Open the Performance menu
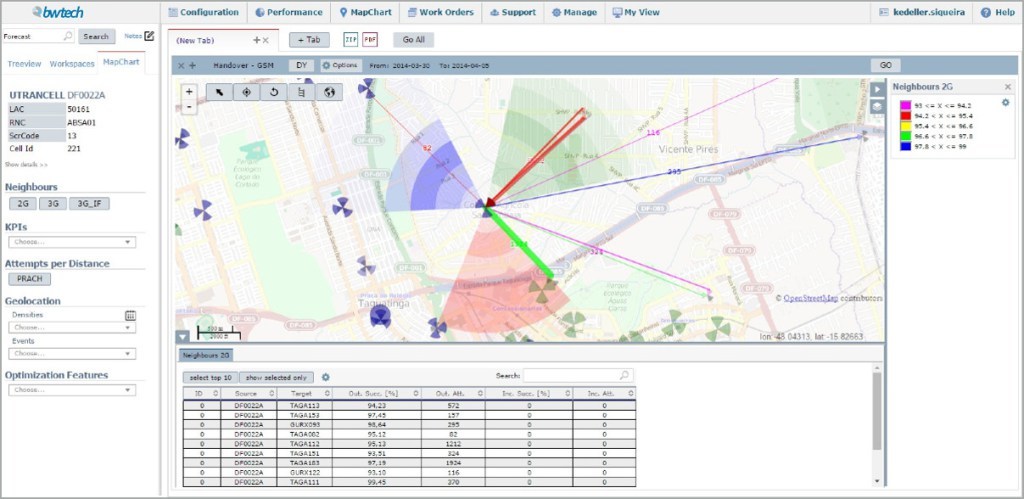The width and height of the screenshot is (1024, 499). click(x=288, y=12)
